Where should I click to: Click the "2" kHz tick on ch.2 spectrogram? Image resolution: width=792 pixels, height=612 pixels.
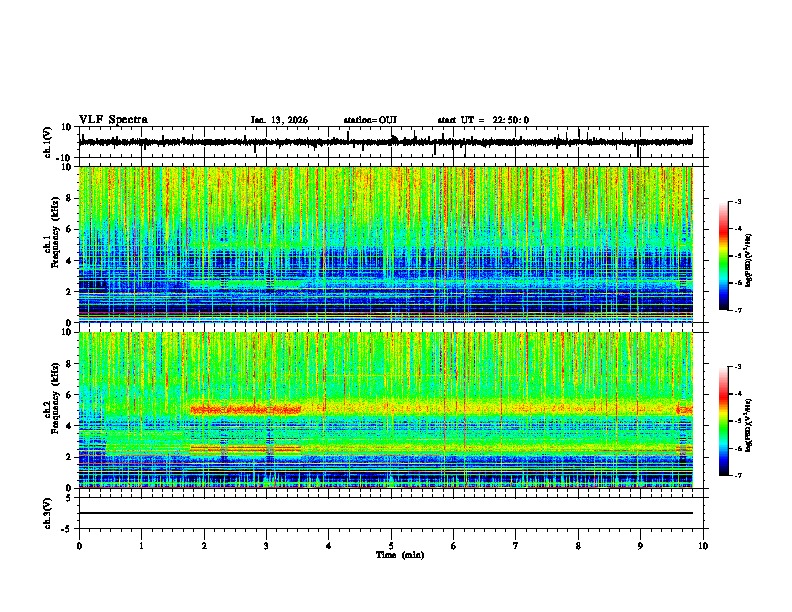[x=70, y=457]
